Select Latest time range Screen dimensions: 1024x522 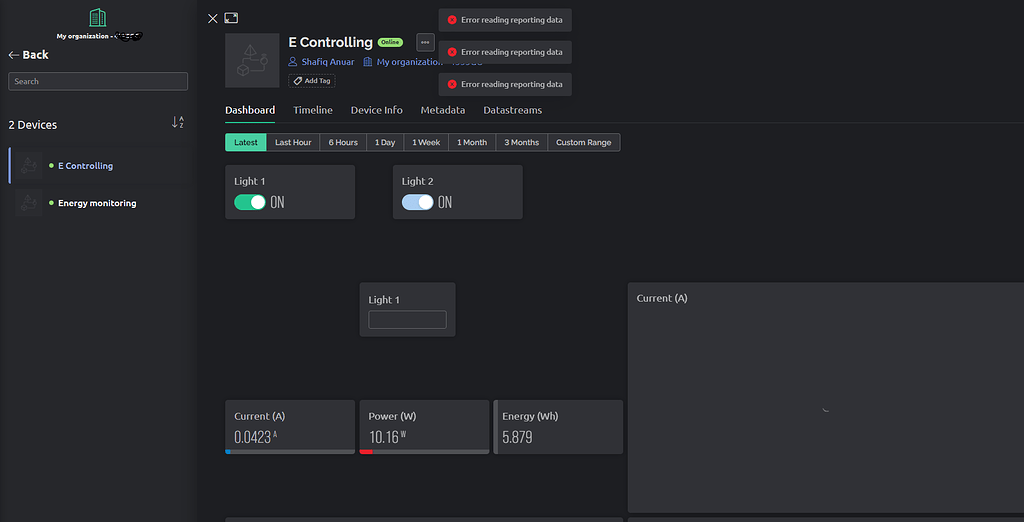tap(246, 142)
